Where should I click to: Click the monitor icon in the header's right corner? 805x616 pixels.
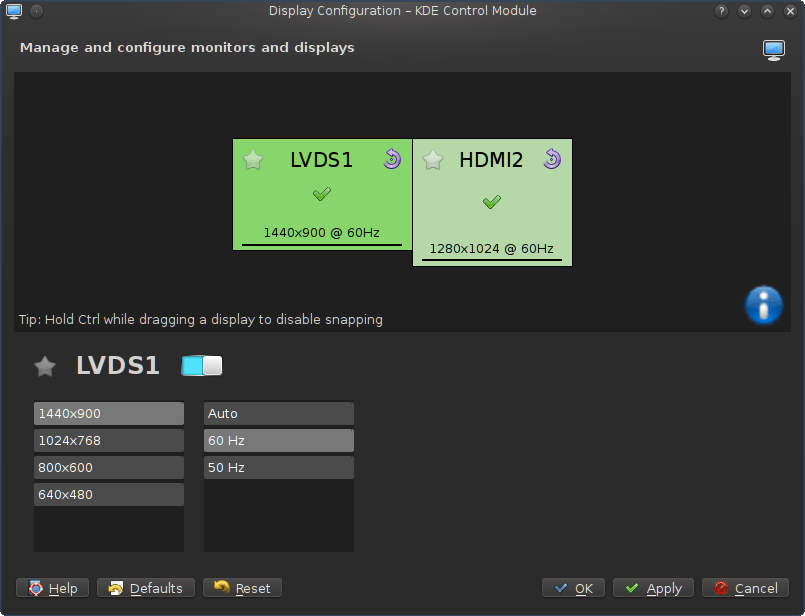(x=774, y=50)
